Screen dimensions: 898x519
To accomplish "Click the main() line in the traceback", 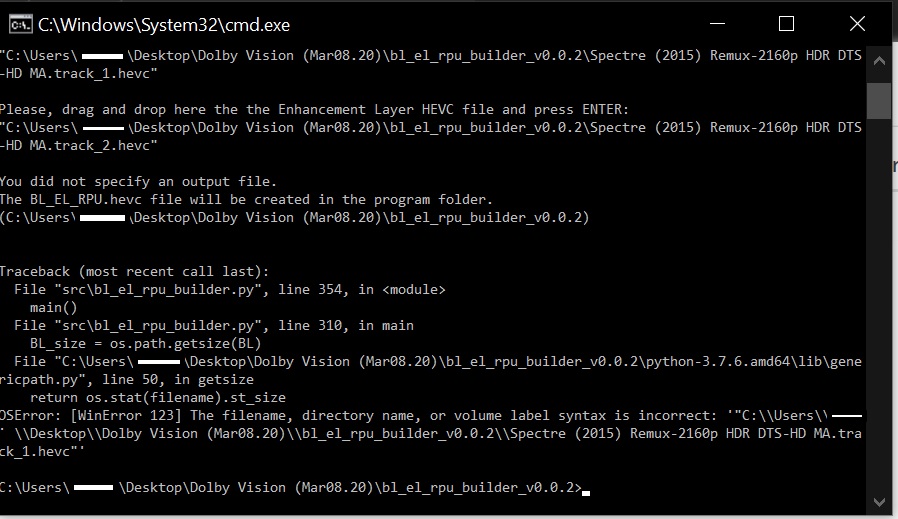I will click(x=53, y=308).
